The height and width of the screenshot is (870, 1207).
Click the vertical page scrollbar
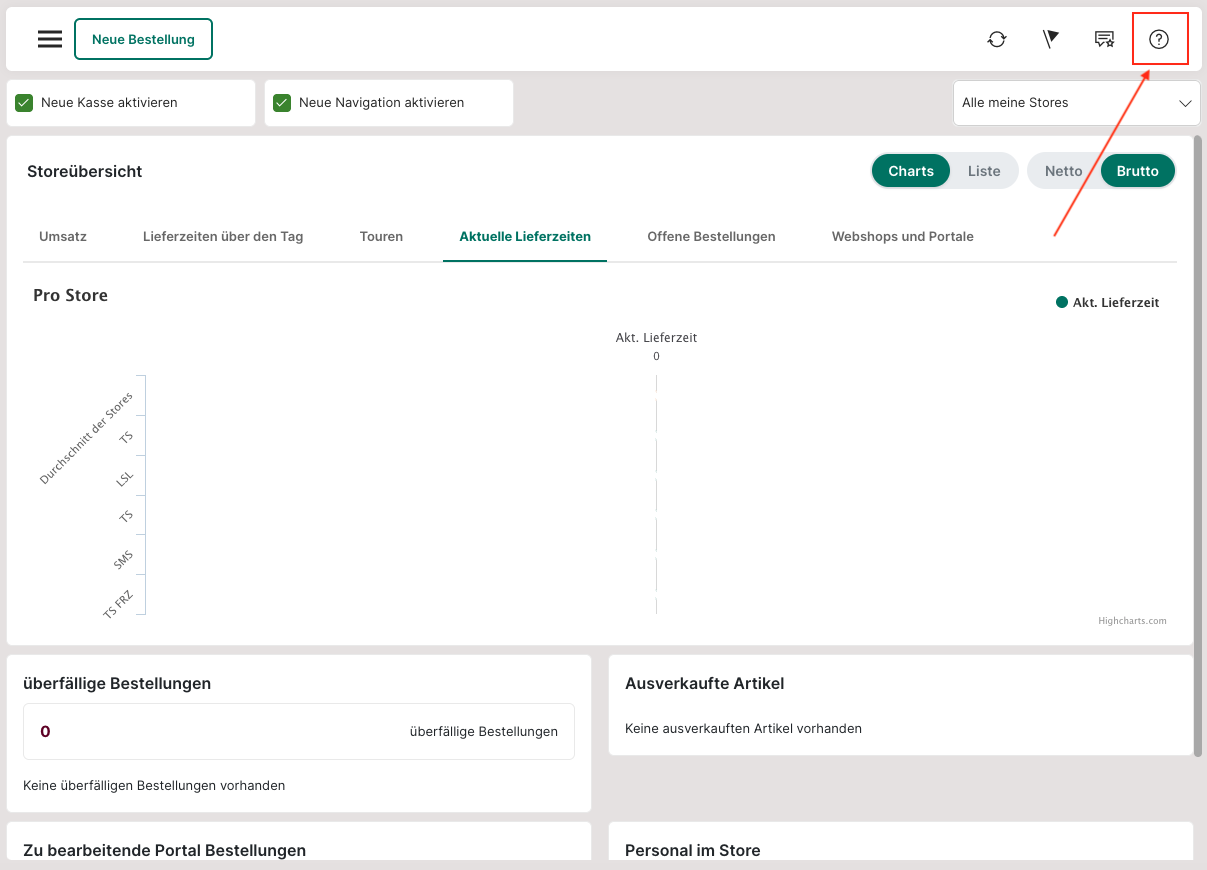[x=1197, y=450]
